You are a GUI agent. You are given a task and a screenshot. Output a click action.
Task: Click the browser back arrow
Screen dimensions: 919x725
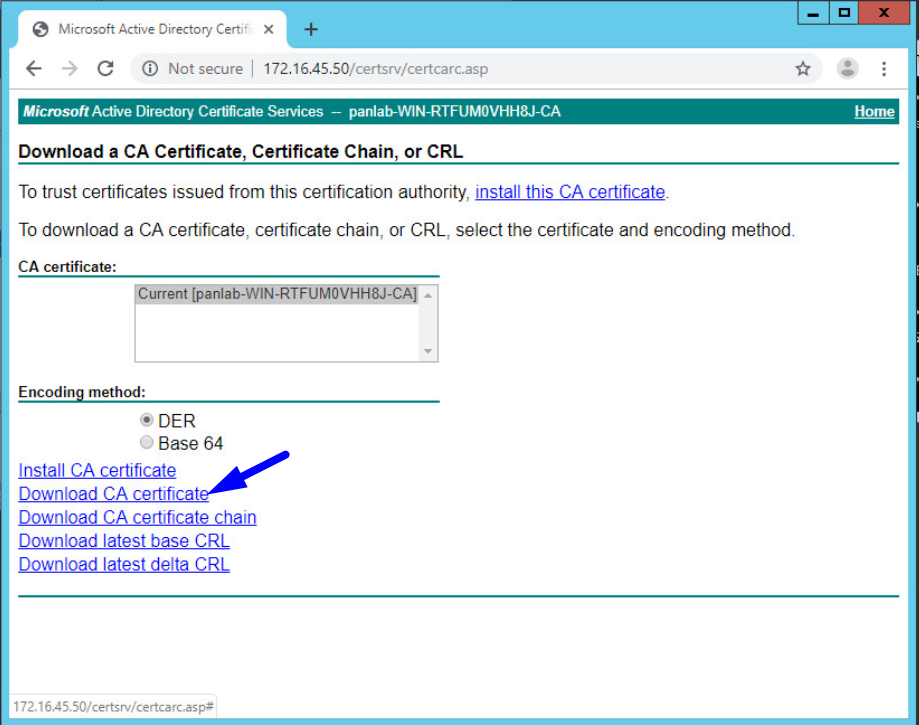tap(34, 68)
